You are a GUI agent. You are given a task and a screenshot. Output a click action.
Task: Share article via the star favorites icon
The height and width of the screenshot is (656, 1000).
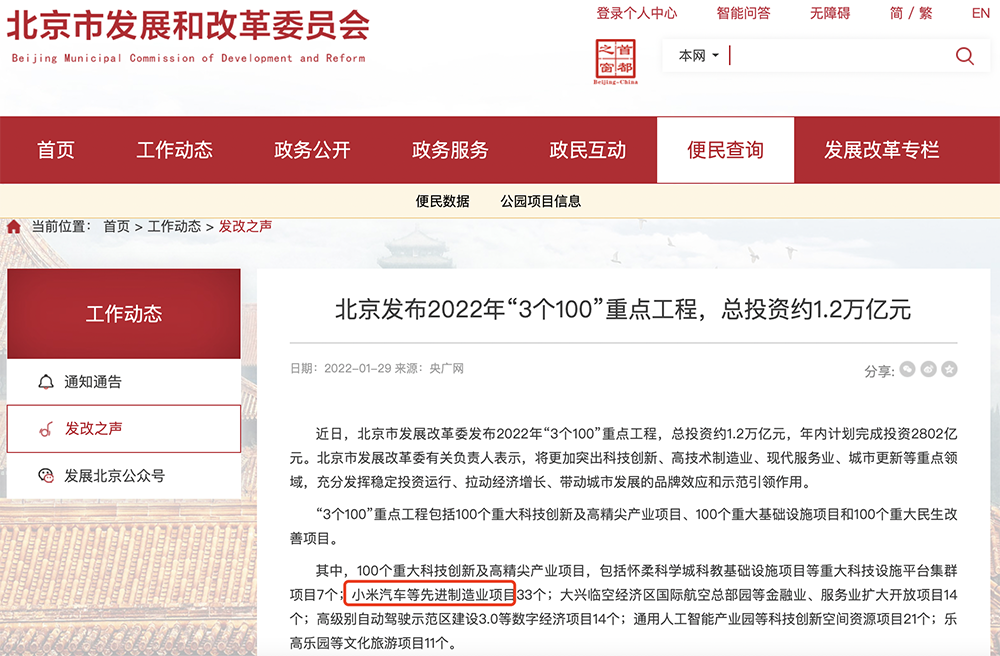950,369
